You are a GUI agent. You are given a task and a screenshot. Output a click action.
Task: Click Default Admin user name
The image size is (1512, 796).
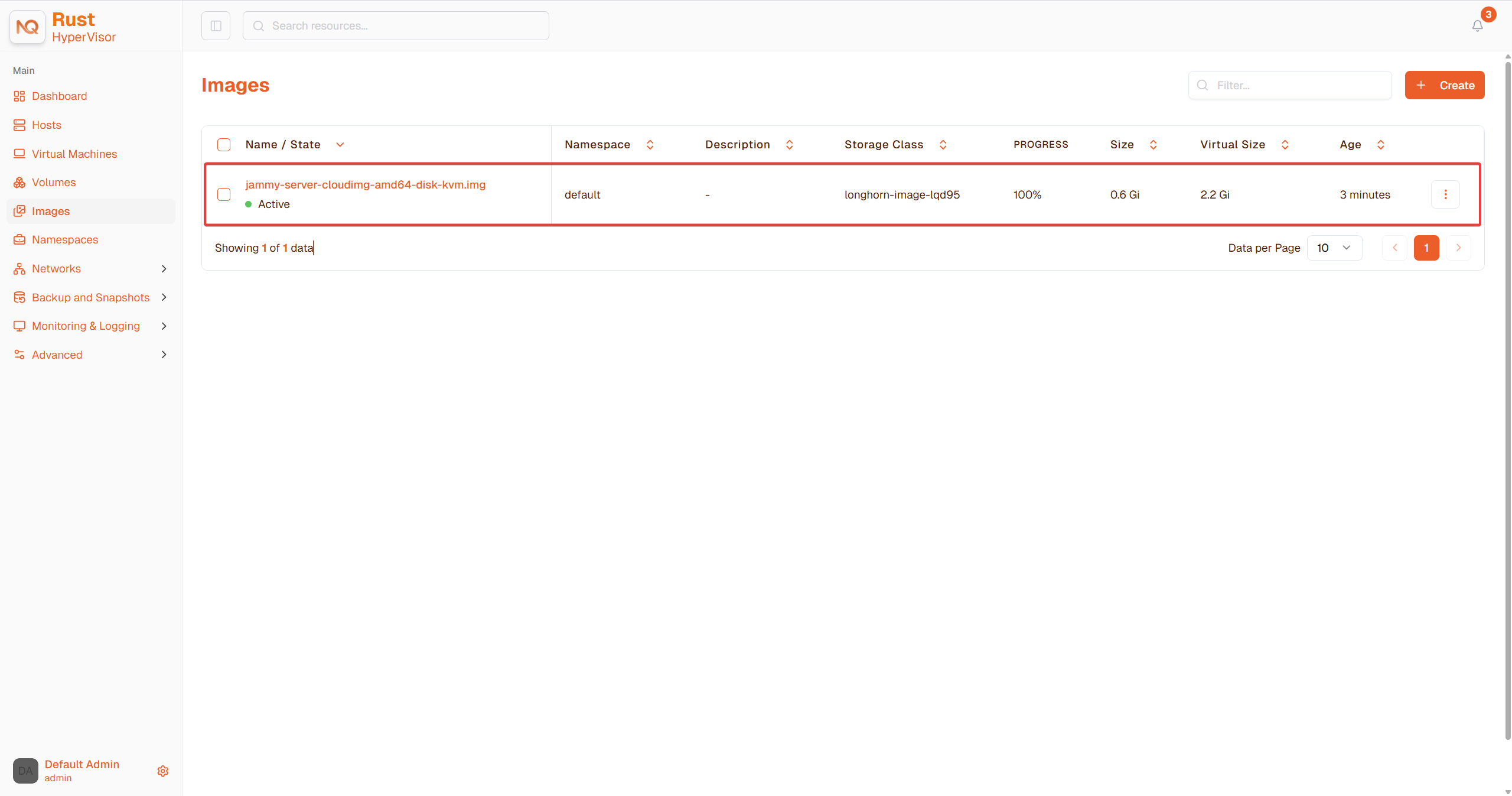coord(82,764)
